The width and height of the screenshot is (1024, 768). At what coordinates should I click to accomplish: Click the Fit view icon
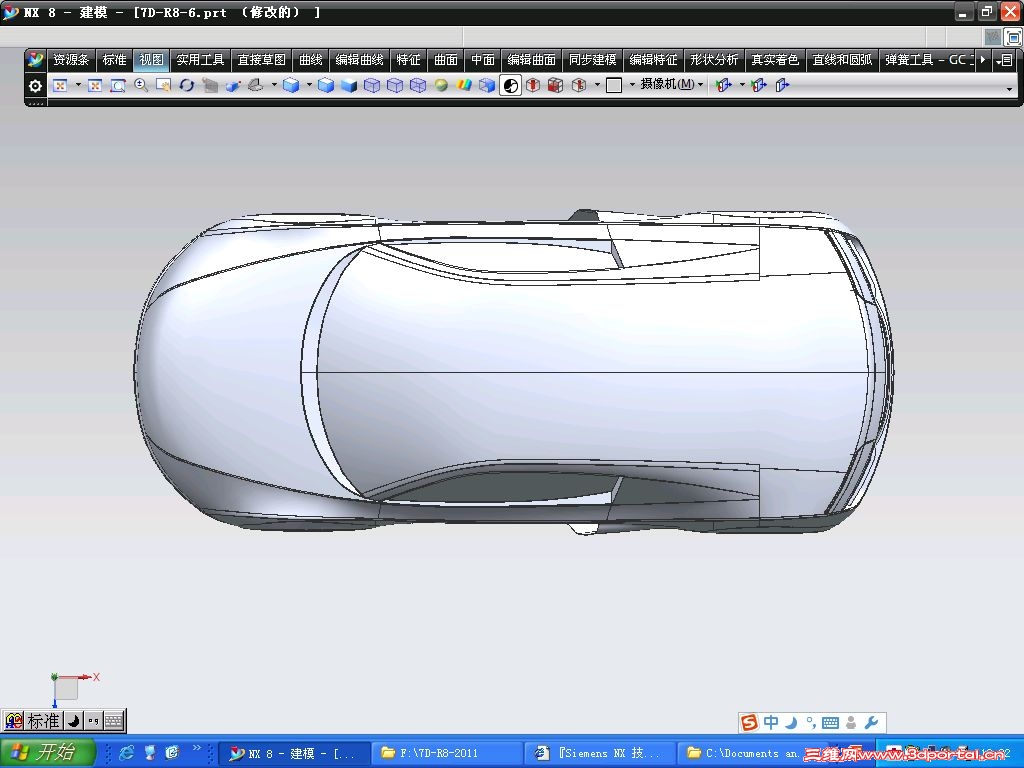click(60, 86)
